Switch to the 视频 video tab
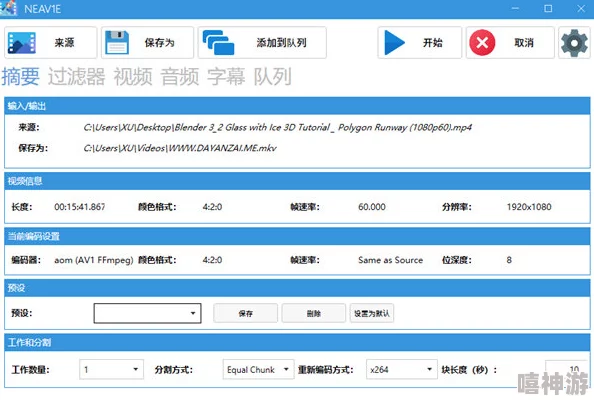This screenshot has width=594, height=405. 133,77
